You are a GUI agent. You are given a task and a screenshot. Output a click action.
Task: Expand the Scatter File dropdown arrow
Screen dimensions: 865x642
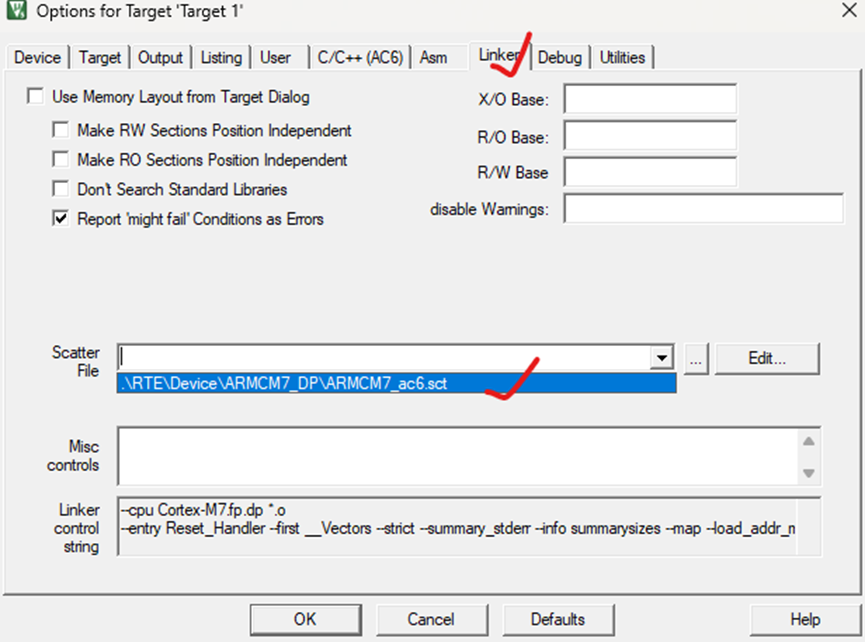click(661, 358)
